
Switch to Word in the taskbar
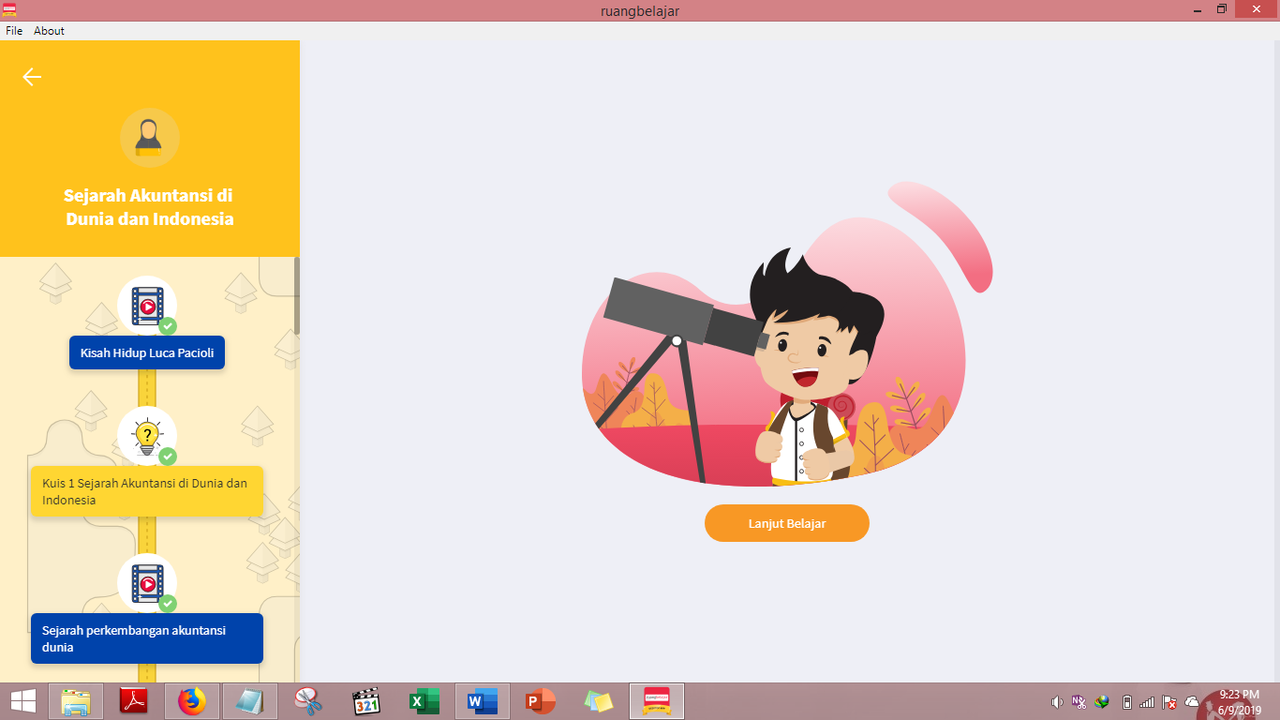482,701
